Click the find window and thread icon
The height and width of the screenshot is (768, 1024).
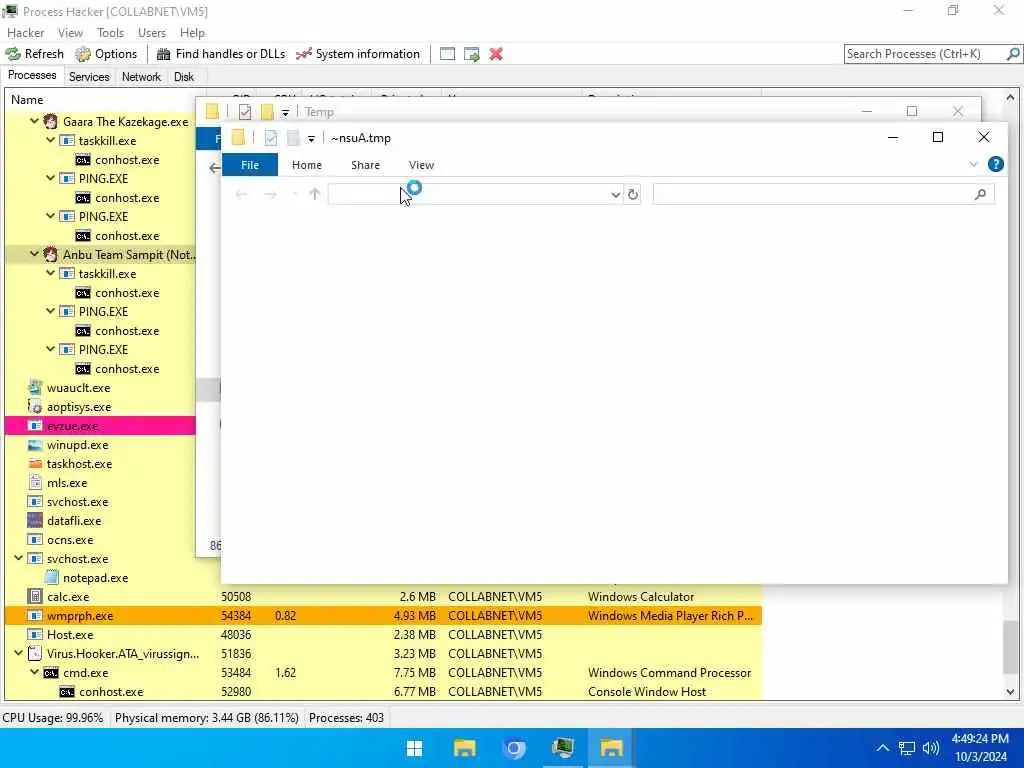[472, 54]
